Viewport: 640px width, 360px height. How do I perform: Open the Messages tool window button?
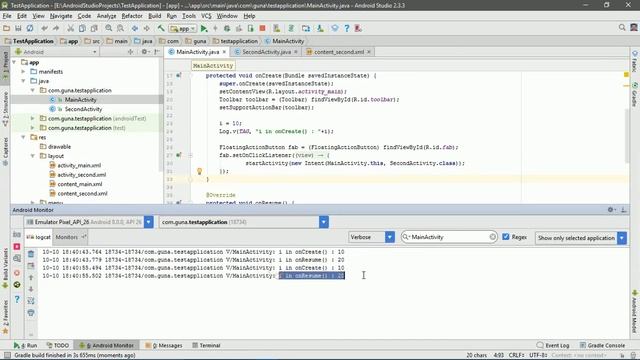[164, 345]
